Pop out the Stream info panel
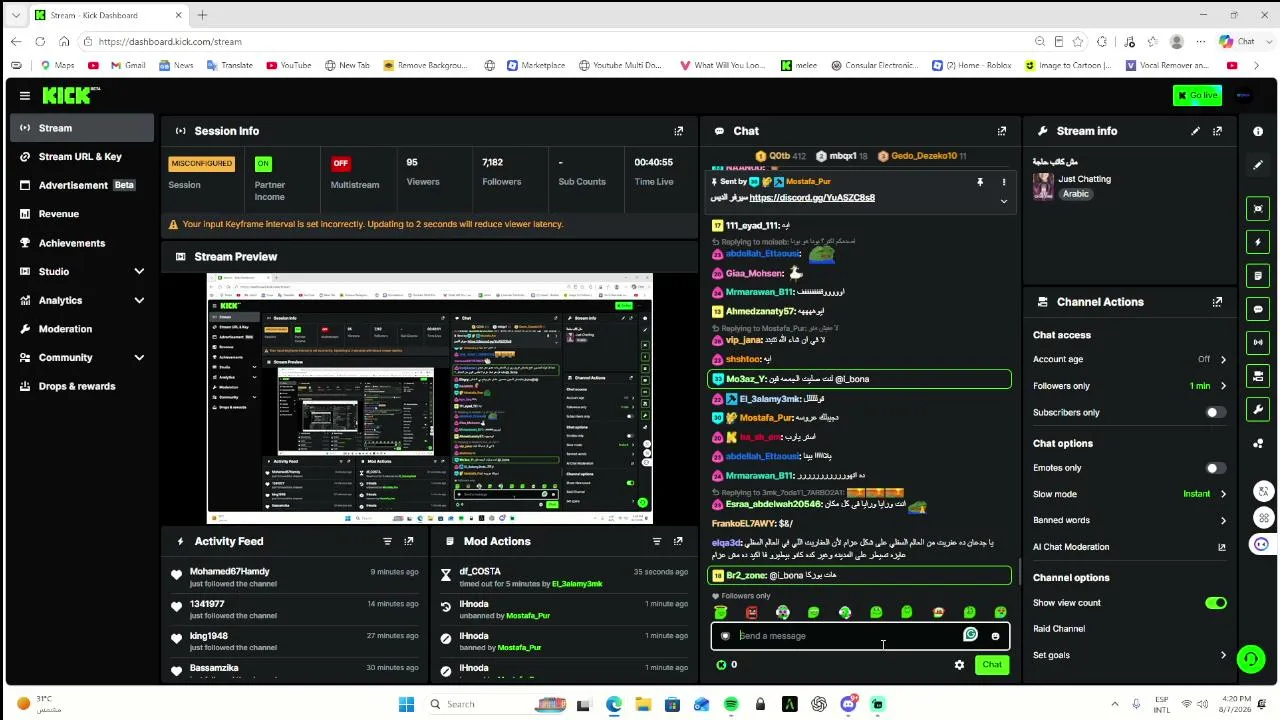 [1217, 131]
